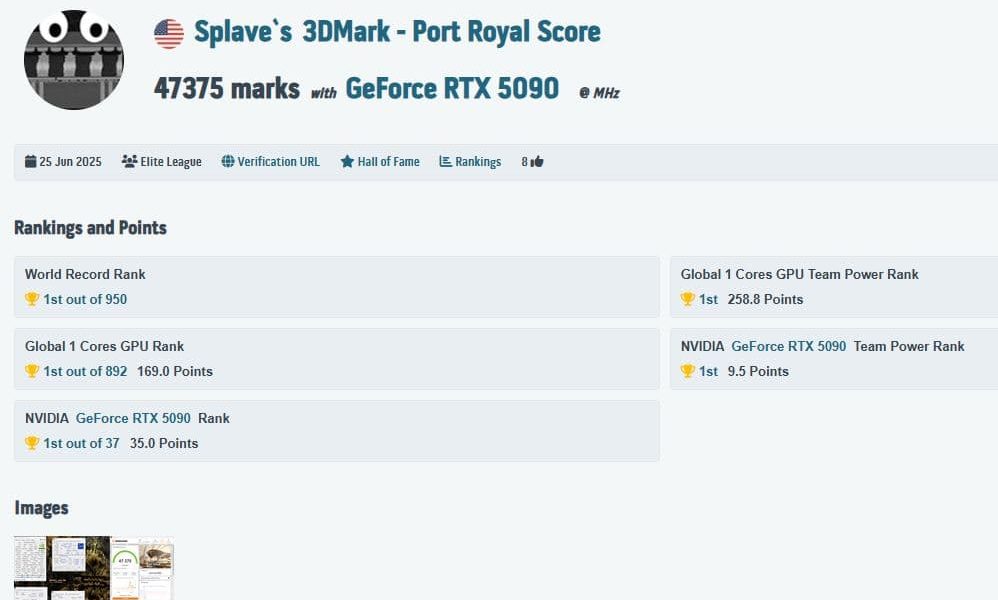Click the Rankings and Points heading
Screen dimensions: 998x600
coord(90,228)
